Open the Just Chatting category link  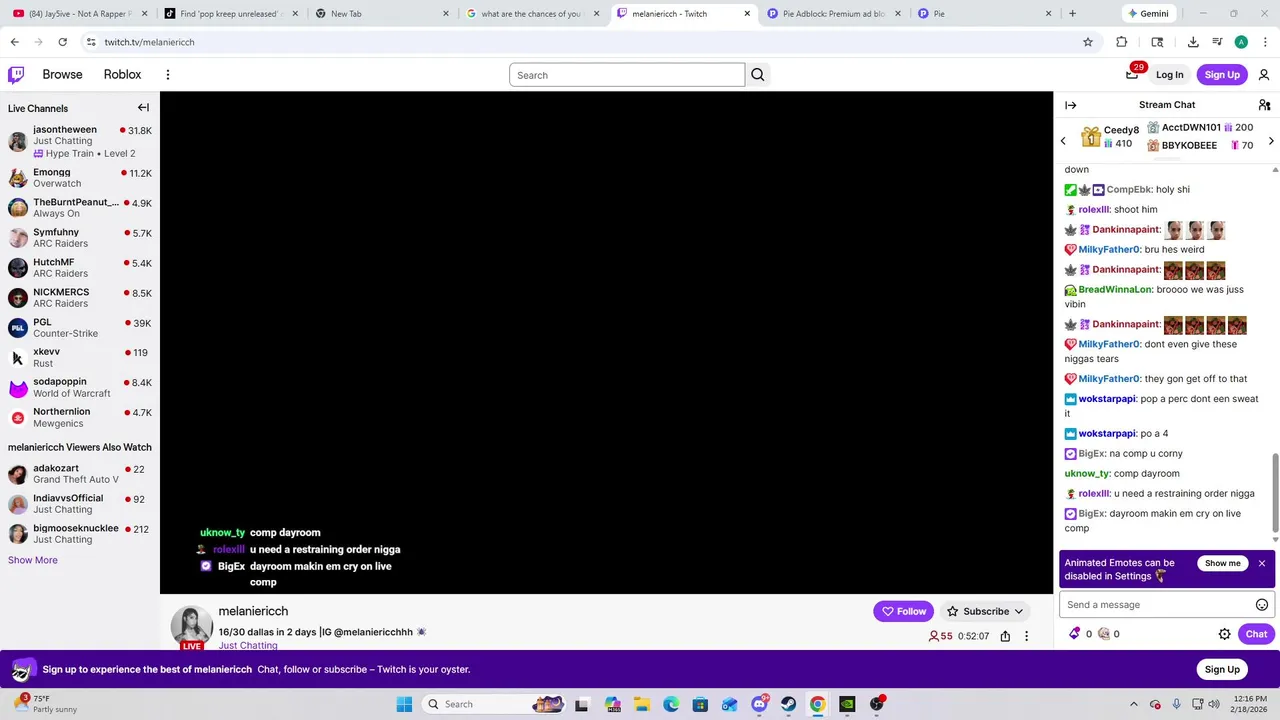(x=248, y=646)
